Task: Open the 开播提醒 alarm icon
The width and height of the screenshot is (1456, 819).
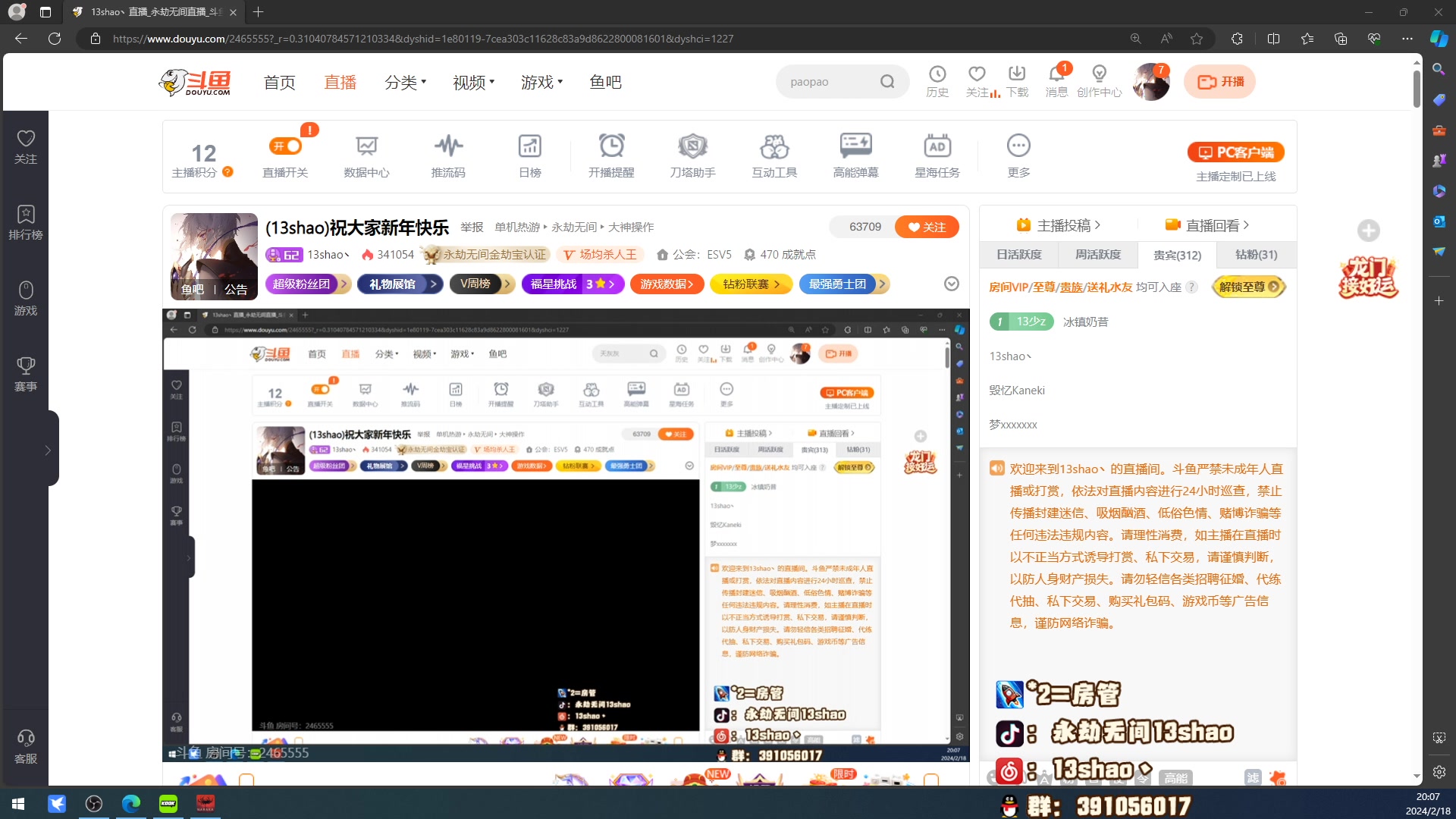Action: [x=611, y=156]
